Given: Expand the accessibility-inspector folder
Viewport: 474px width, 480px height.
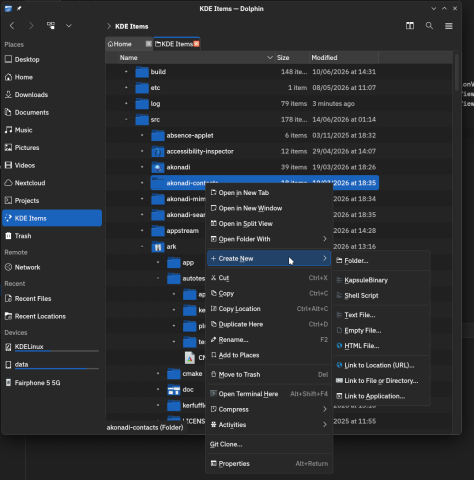Looking at the screenshot, I should tap(142, 151).
